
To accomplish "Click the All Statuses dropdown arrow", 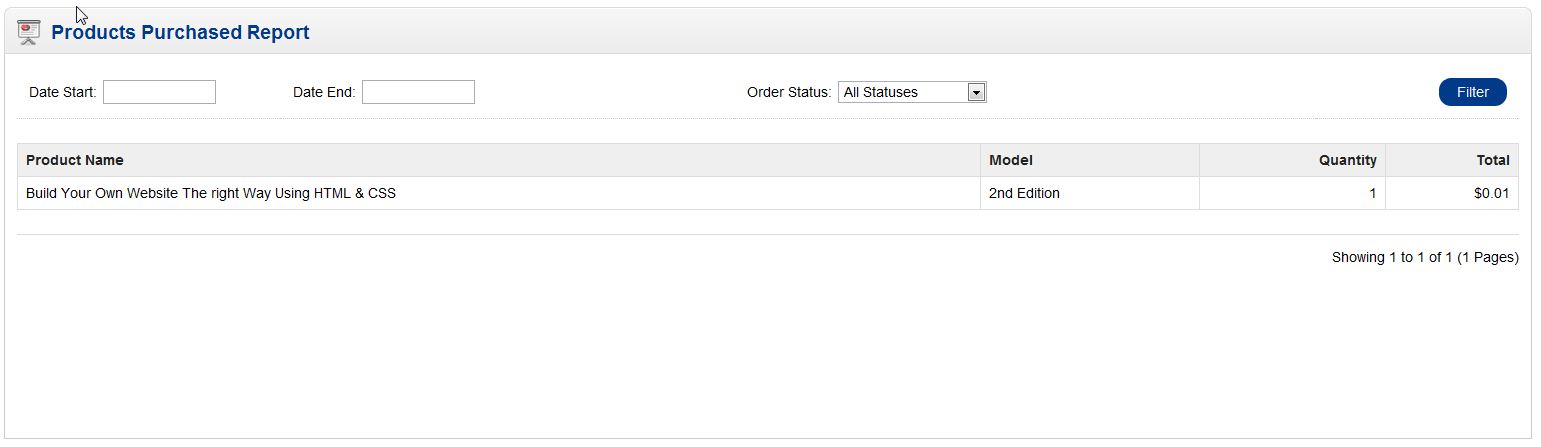I will point(977,92).
